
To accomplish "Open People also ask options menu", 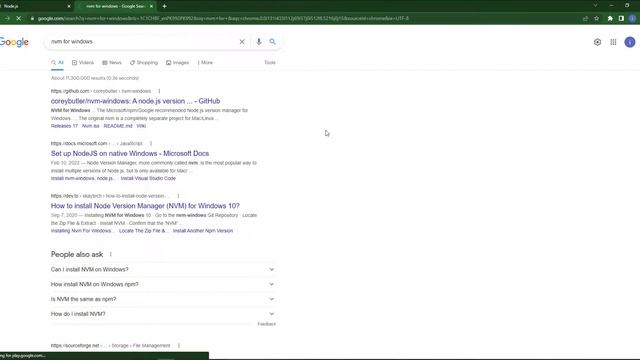I will pos(111,254).
